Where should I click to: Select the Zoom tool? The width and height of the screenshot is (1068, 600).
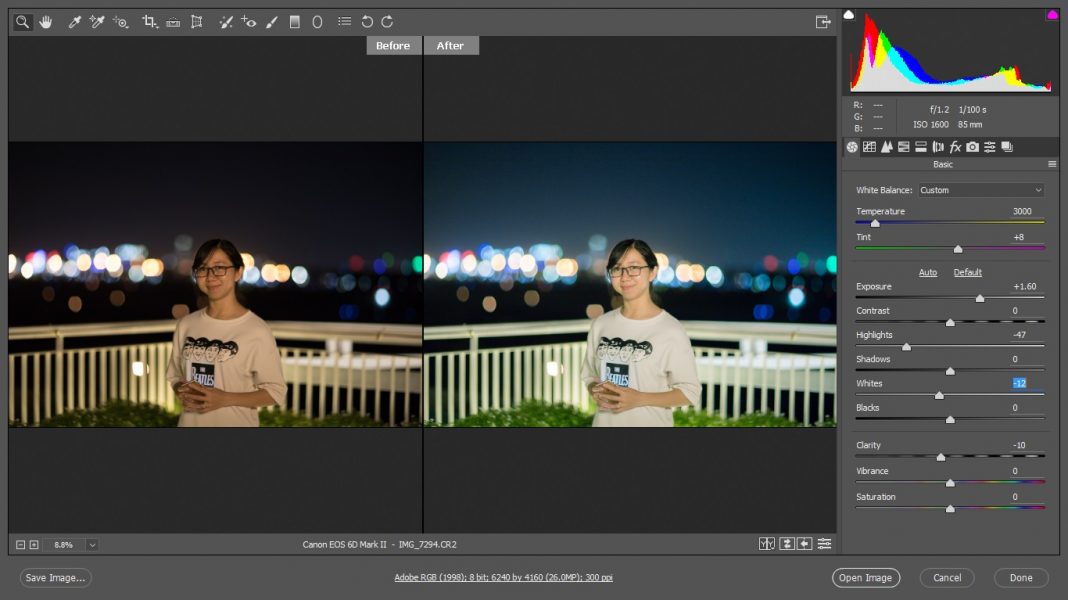click(x=22, y=22)
